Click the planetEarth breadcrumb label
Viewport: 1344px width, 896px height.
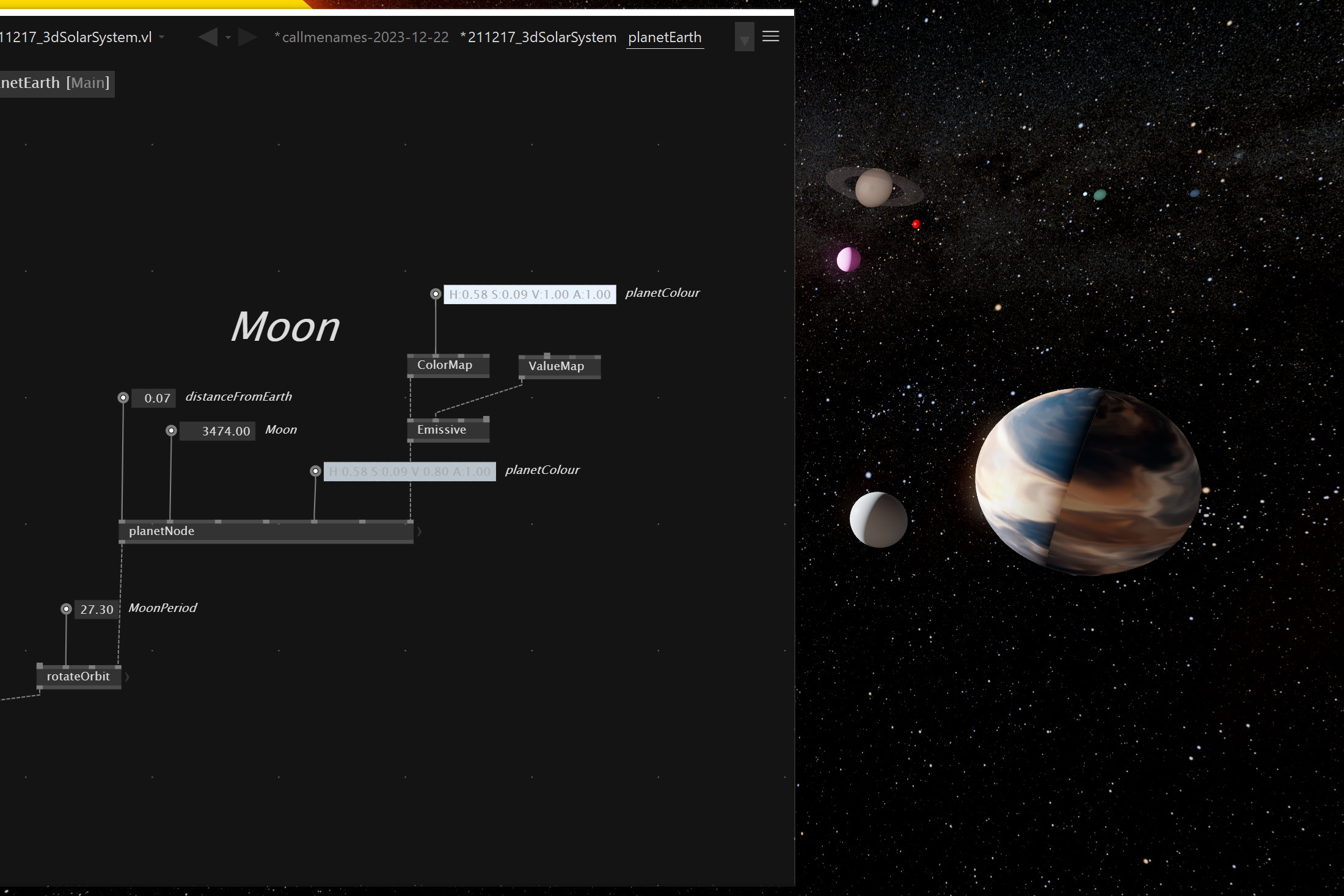[664, 37]
